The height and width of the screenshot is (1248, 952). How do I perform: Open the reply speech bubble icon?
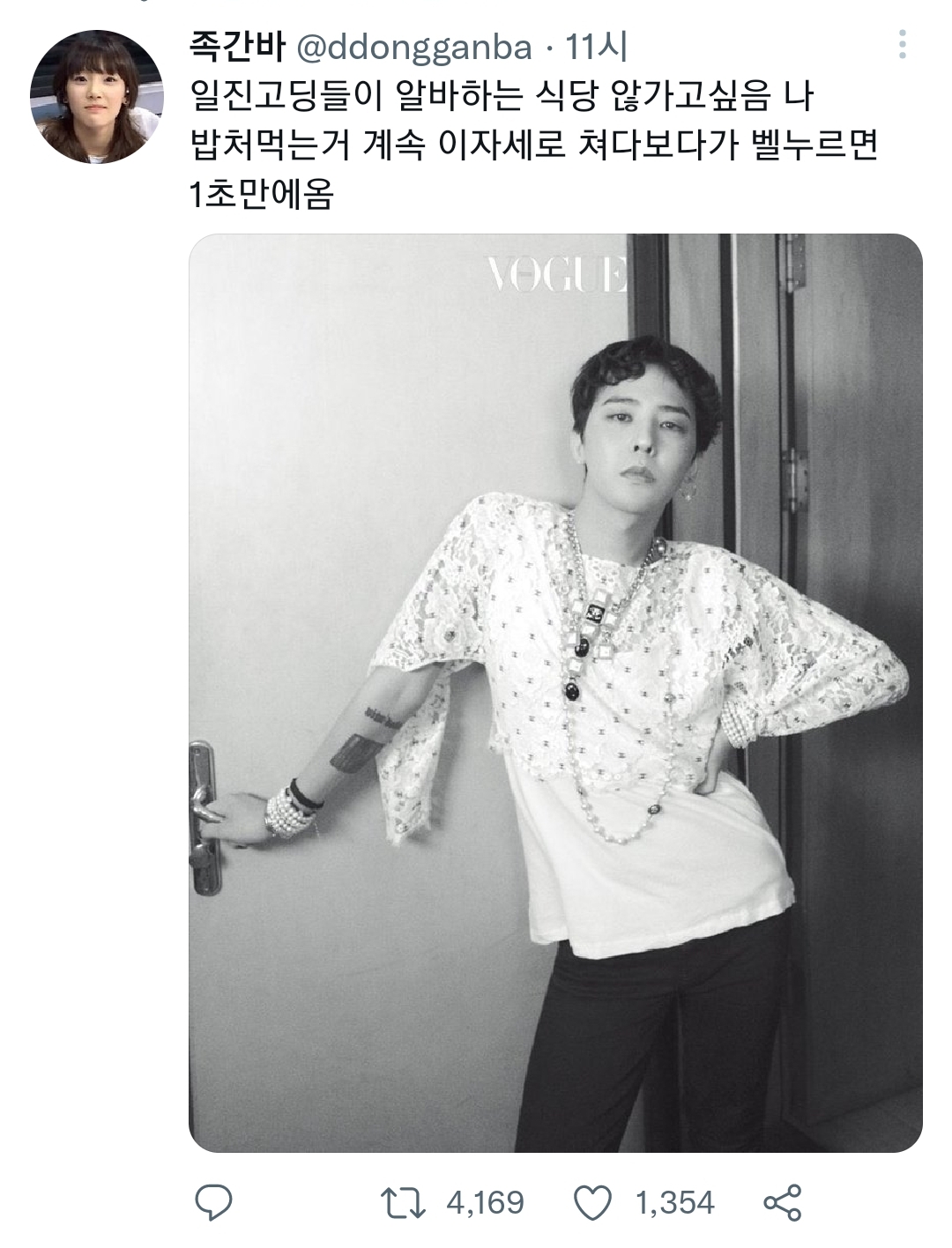tap(212, 1203)
